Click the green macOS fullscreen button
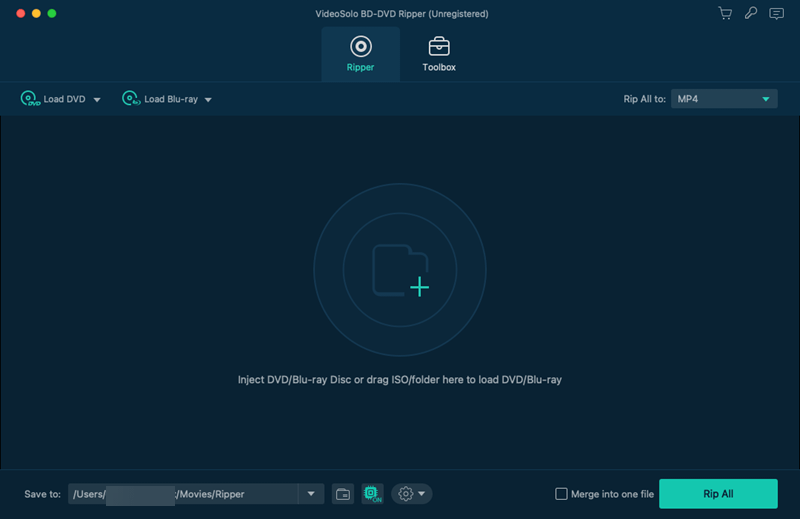The width and height of the screenshot is (800, 519). (x=52, y=13)
